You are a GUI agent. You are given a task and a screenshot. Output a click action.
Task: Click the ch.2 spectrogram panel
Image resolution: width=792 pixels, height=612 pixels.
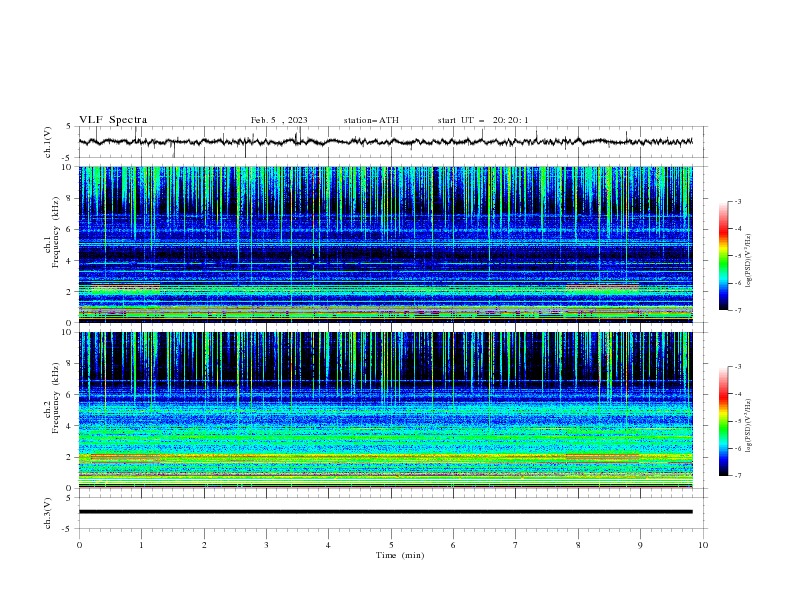click(x=386, y=410)
